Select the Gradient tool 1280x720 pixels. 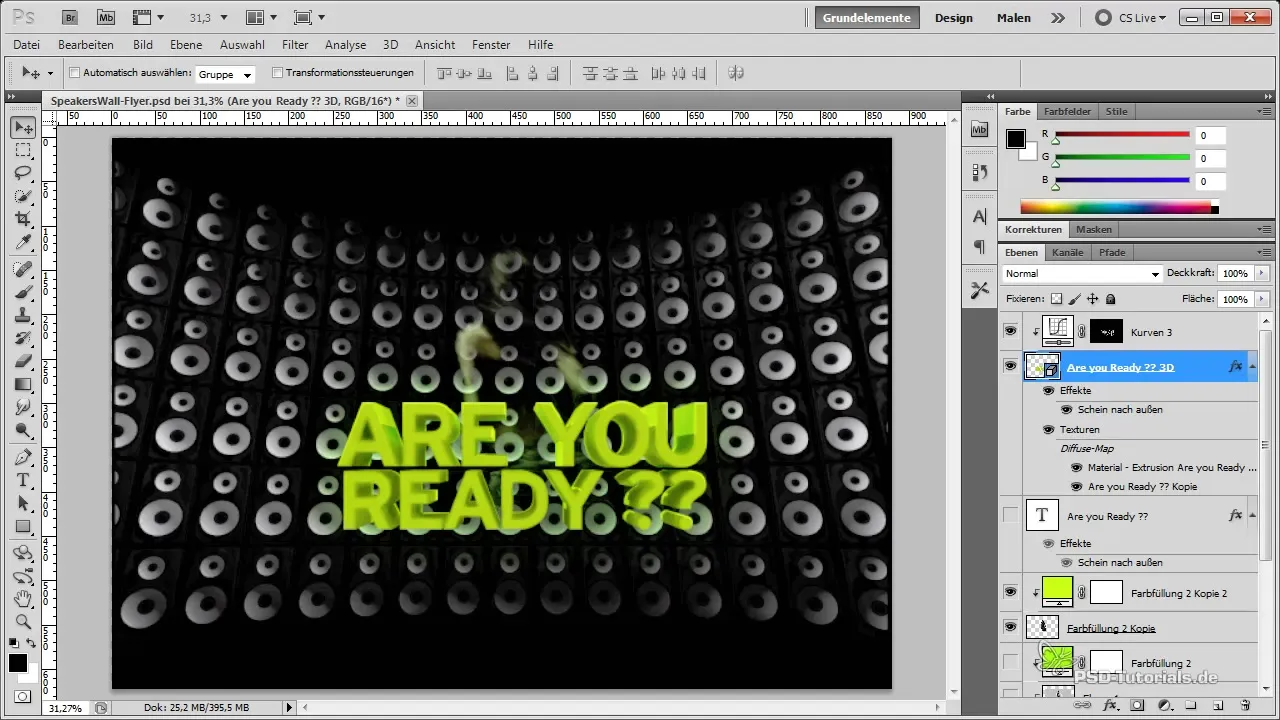click(x=23, y=384)
